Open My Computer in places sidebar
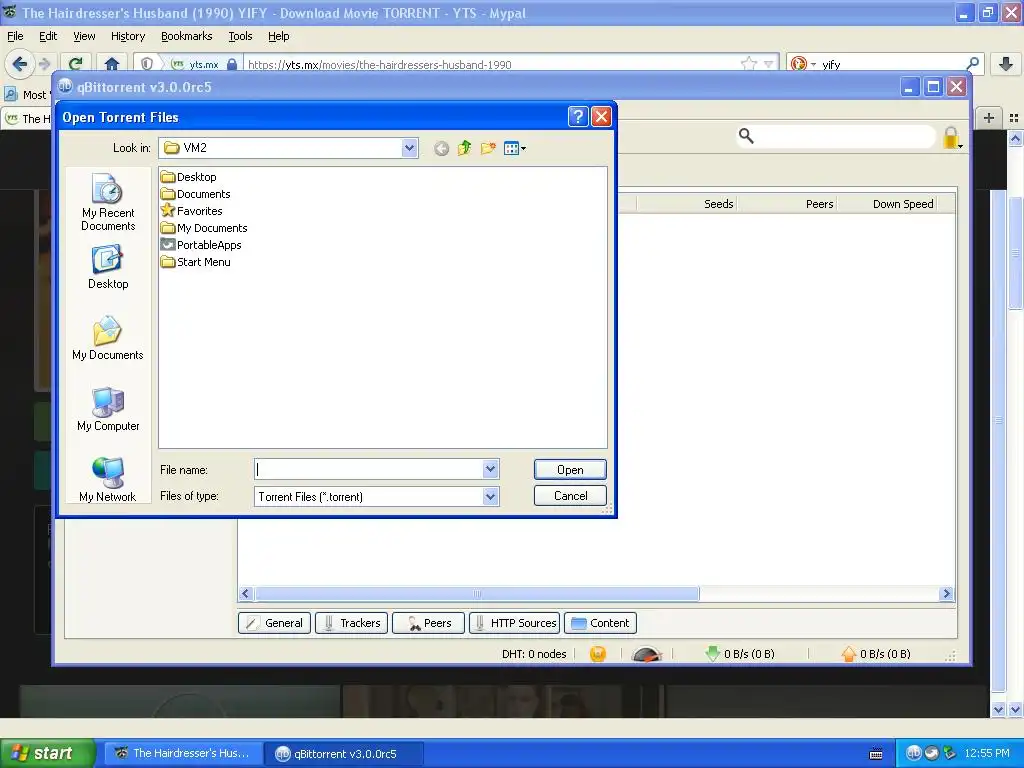 pos(108,409)
